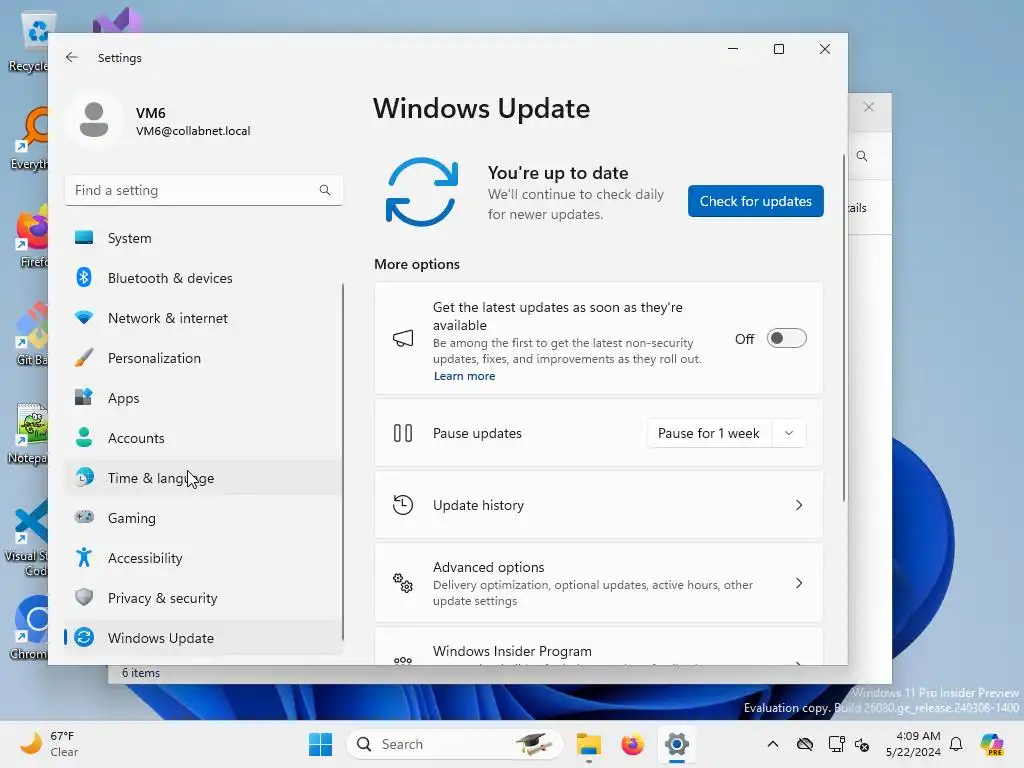1024x768 pixels.
Task: Click the Network wifi icon in sidebar
Action: coord(84,318)
